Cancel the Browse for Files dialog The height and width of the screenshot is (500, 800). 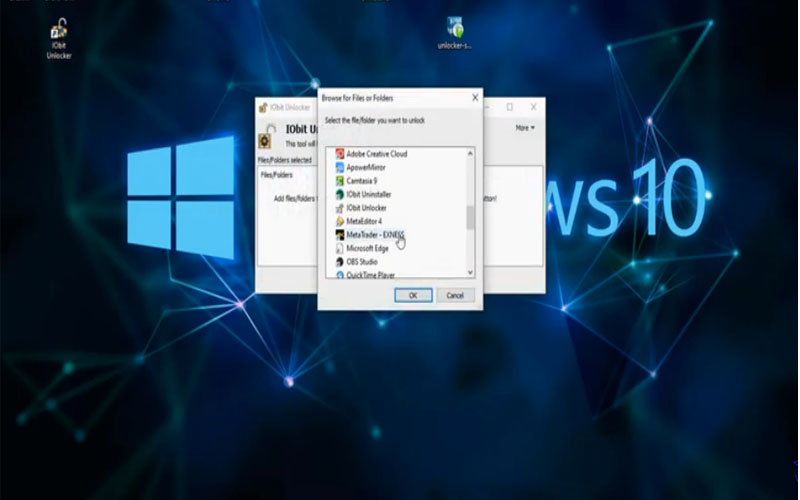click(x=455, y=295)
